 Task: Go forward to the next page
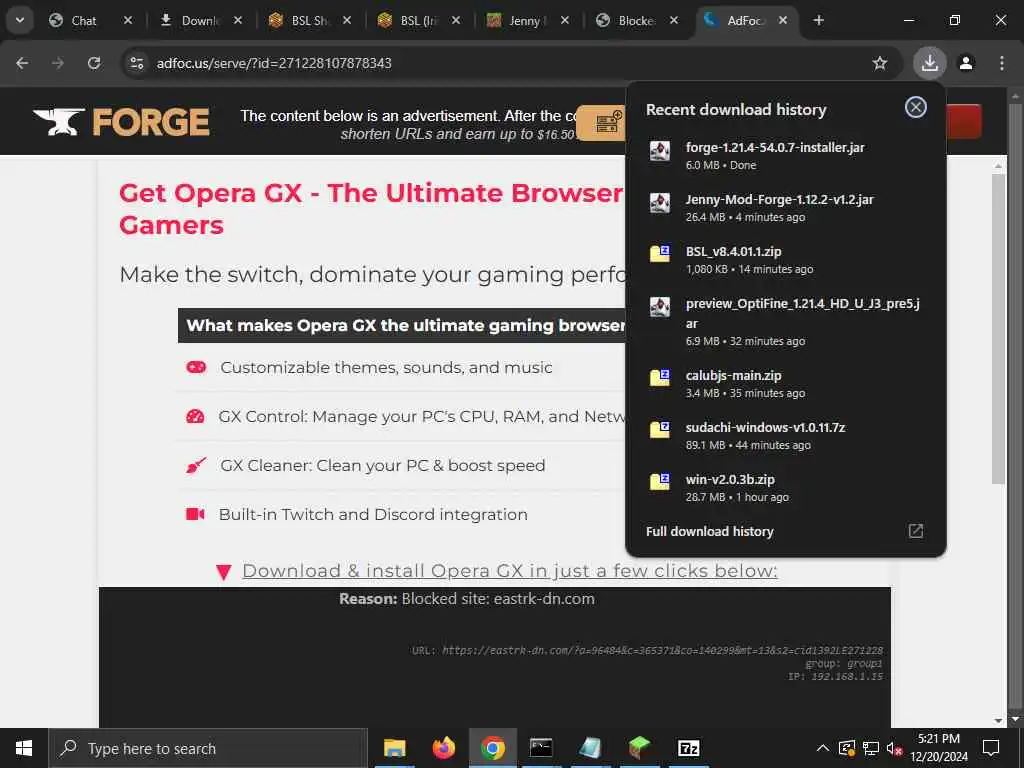(58, 63)
